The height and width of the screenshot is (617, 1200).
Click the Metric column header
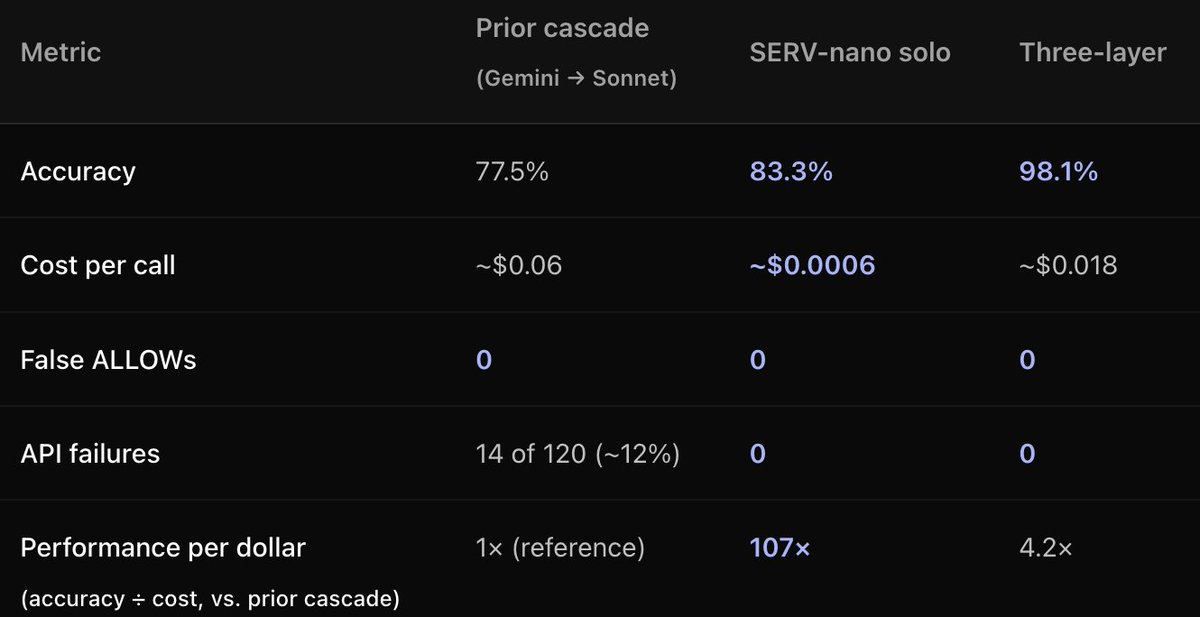click(60, 52)
